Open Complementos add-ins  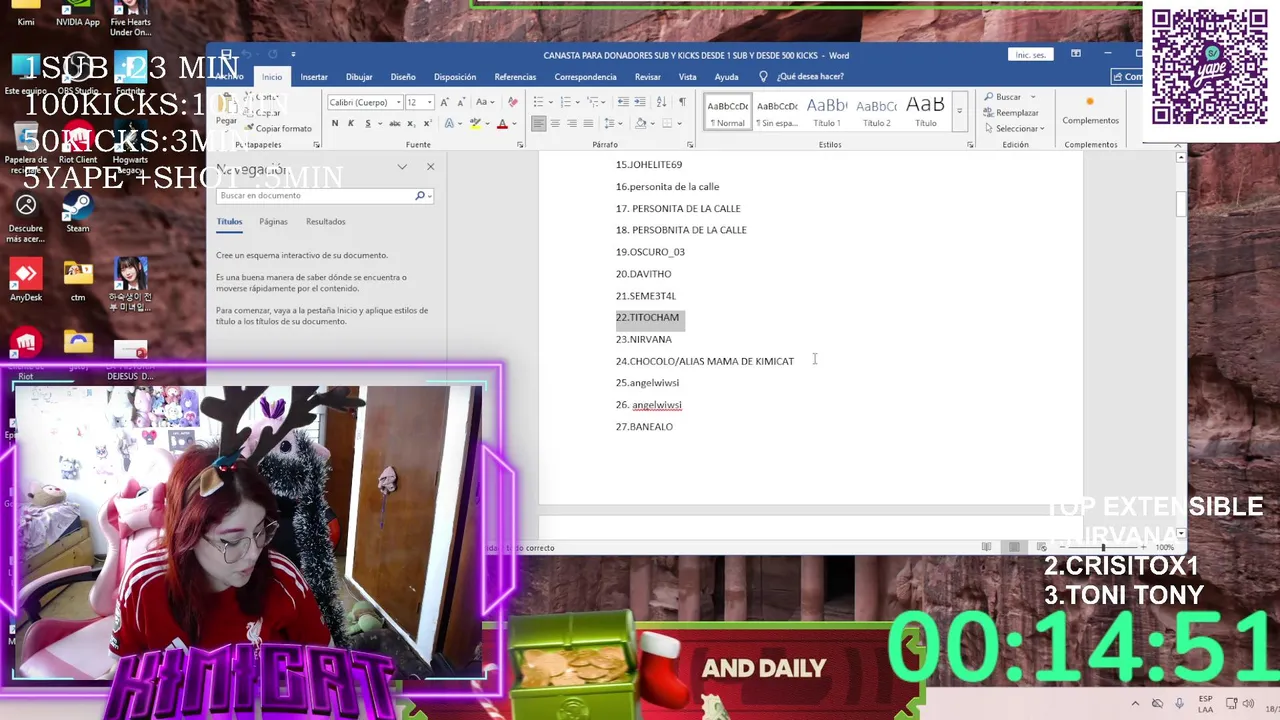click(1090, 110)
